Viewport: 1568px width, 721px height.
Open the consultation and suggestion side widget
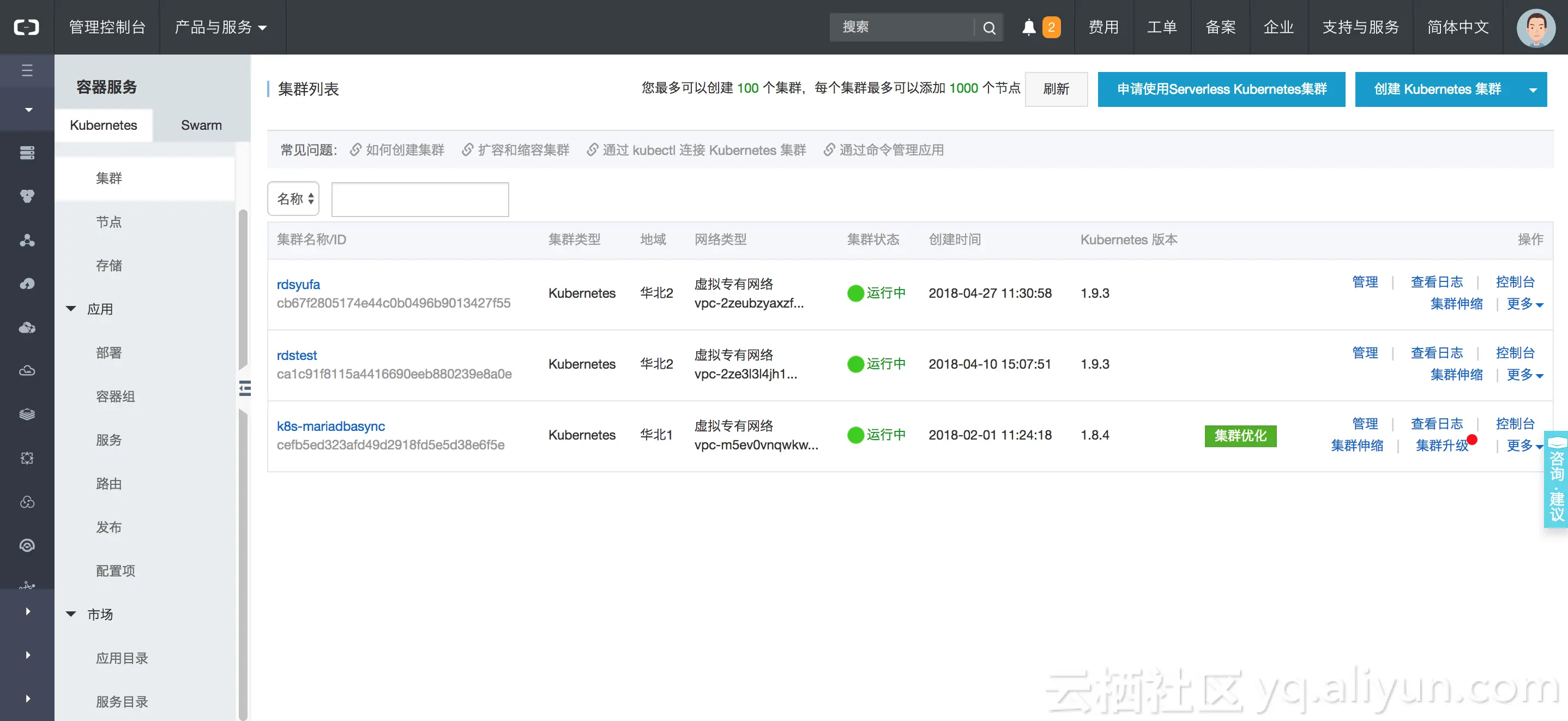pos(1556,480)
